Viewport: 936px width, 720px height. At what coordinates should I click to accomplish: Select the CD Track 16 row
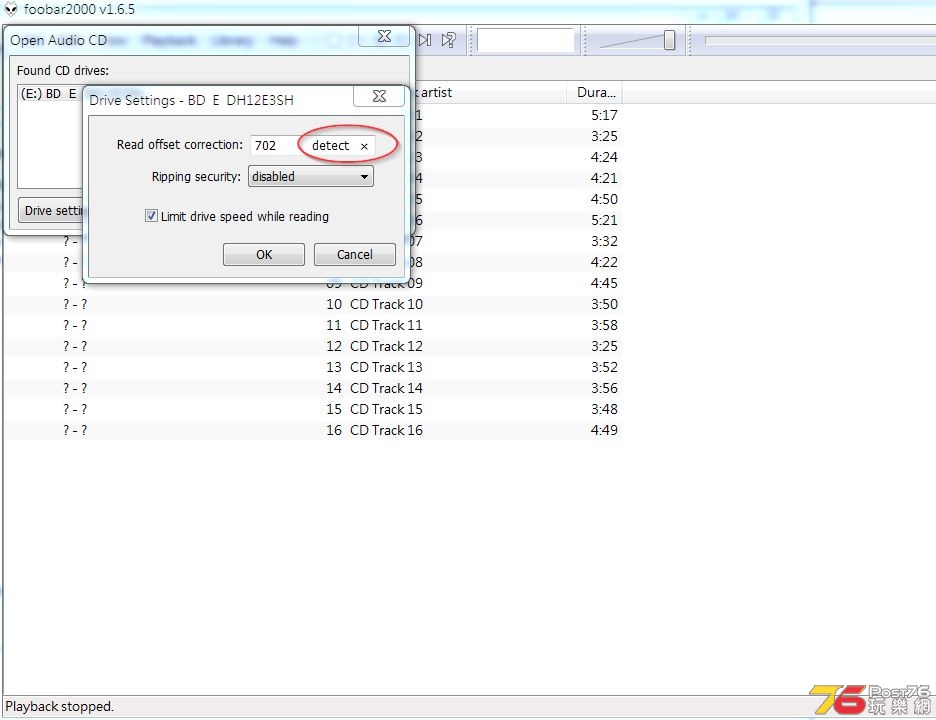click(313, 430)
